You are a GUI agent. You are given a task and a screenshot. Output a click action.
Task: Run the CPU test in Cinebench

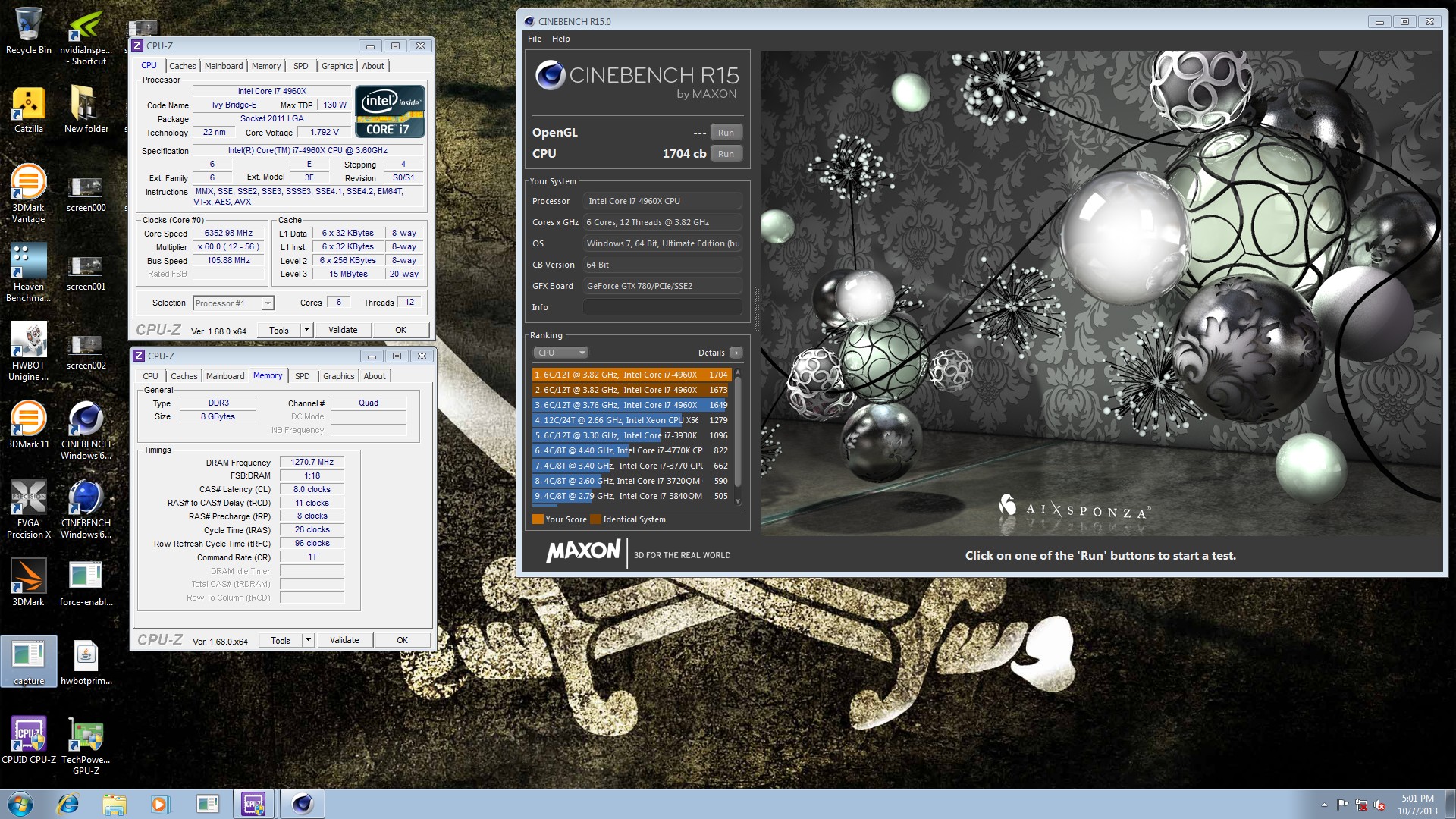pyautogui.click(x=726, y=154)
